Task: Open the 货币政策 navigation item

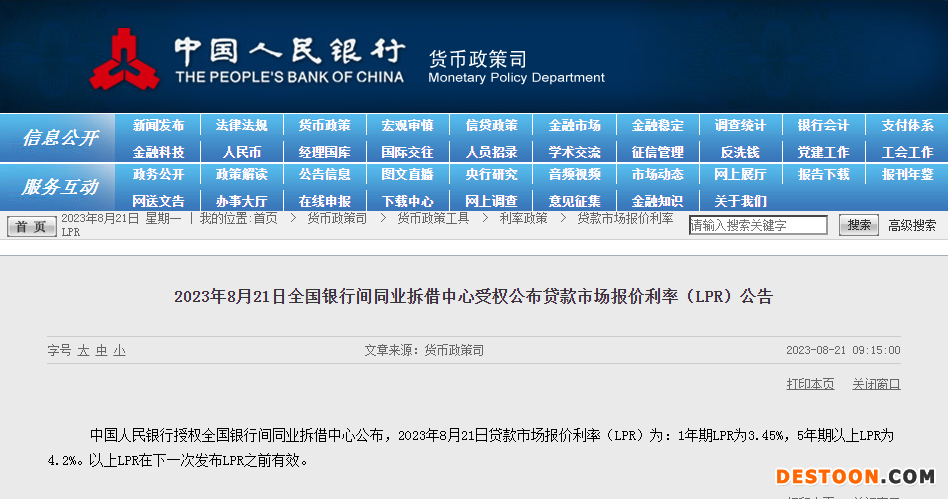Action: (x=324, y=126)
